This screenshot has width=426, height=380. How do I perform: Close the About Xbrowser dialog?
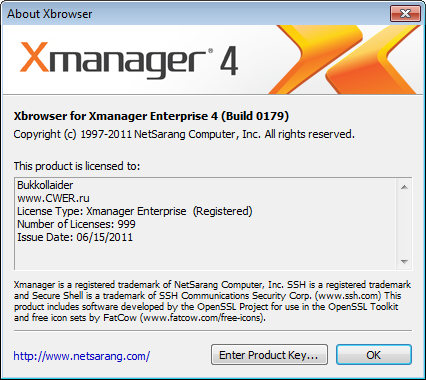405,13
